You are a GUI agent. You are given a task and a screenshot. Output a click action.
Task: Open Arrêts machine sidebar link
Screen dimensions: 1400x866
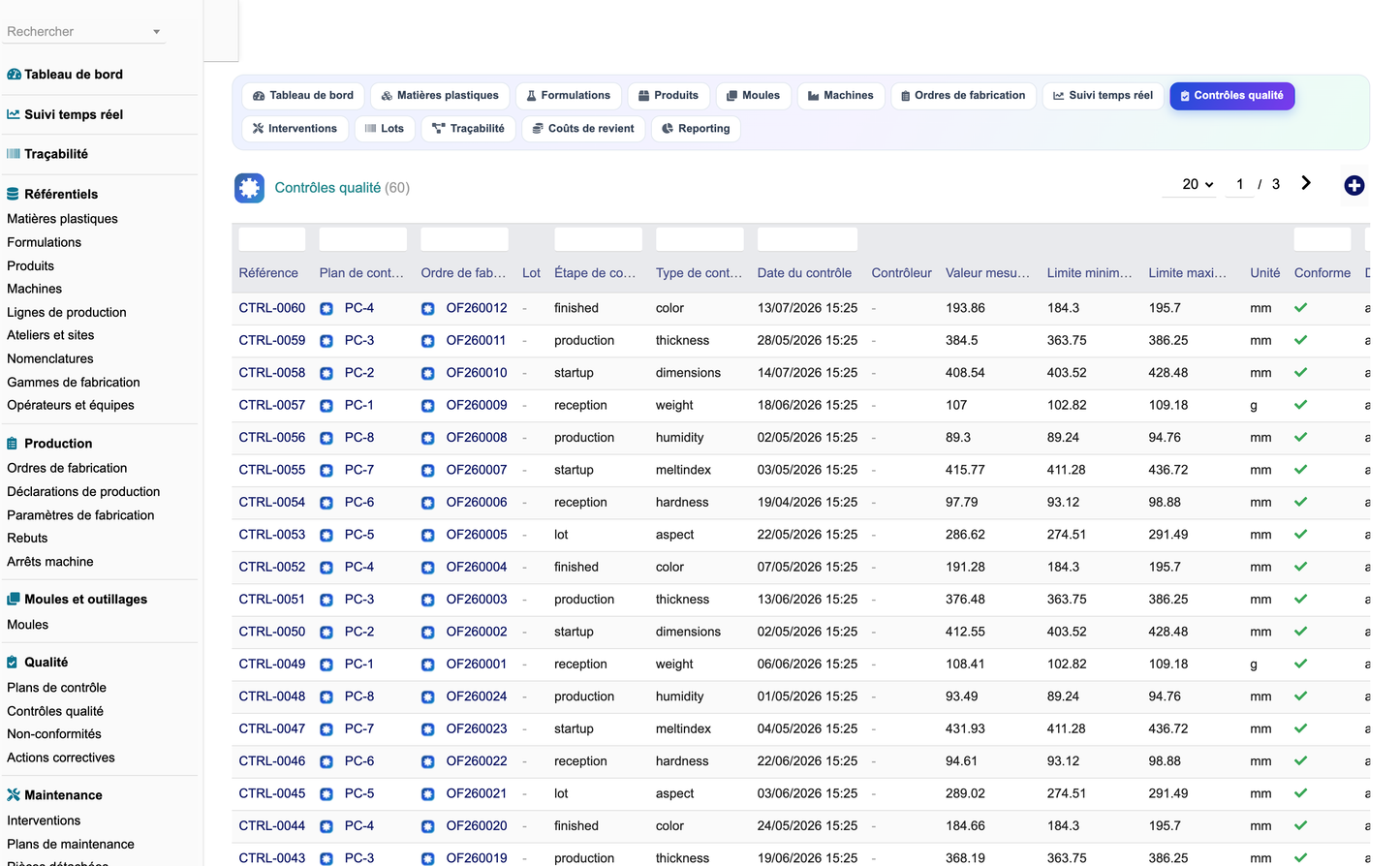50,561
